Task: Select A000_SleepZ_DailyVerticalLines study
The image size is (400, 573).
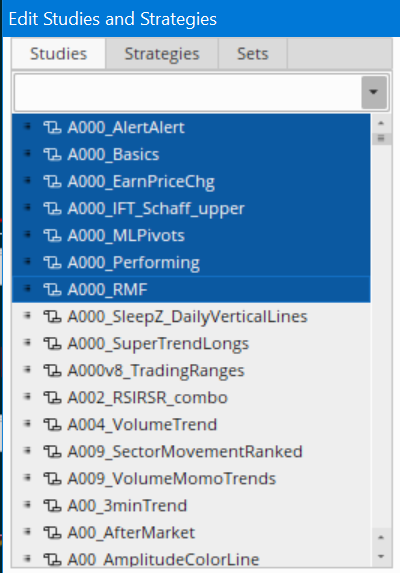Action: point(191,316)
